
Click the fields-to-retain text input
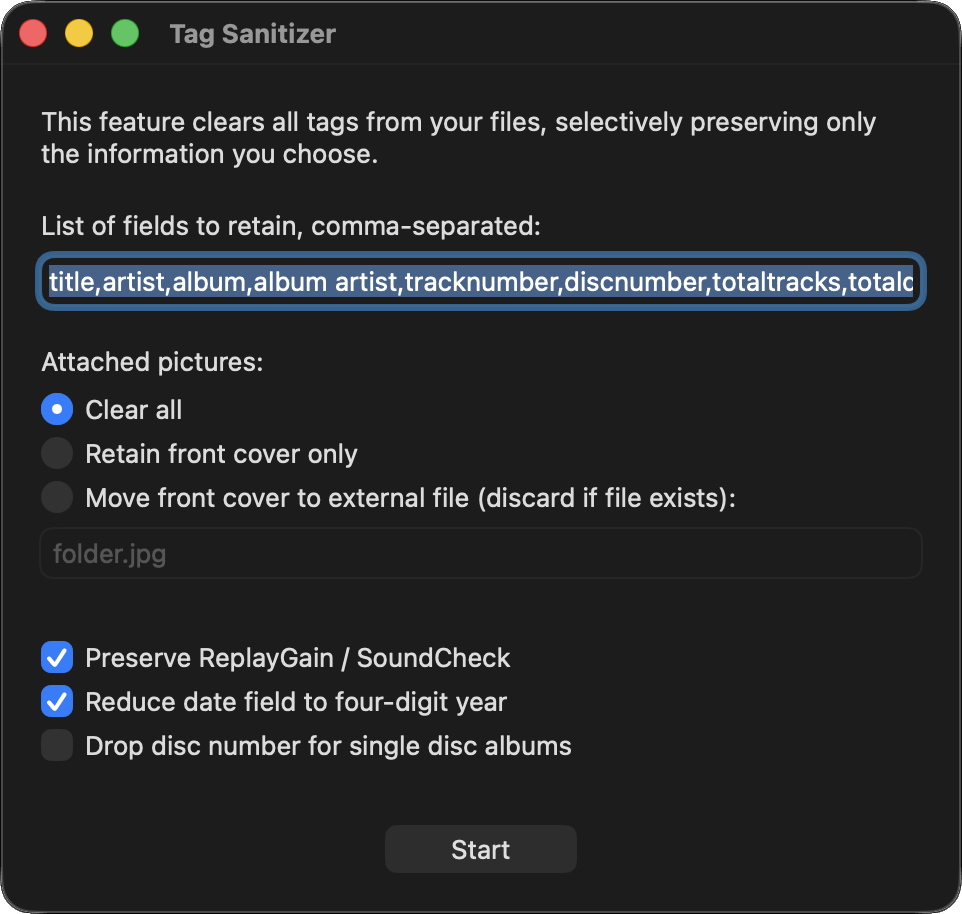pos(480,282)
